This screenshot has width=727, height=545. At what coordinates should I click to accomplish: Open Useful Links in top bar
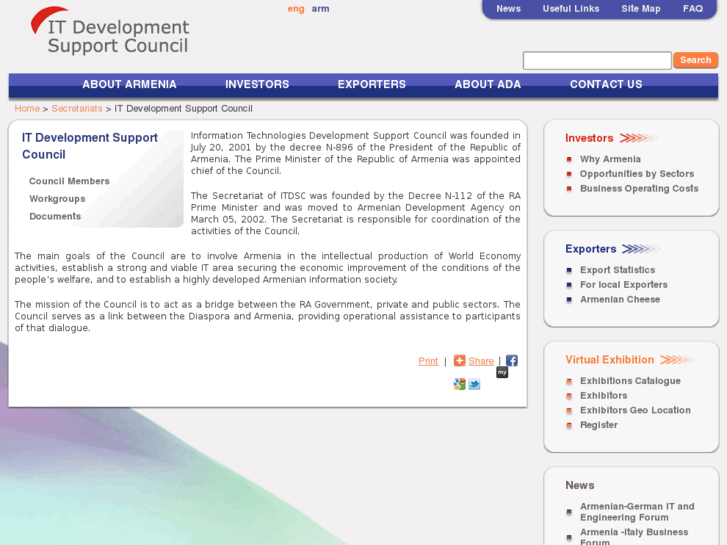click(x=571, y=9)
